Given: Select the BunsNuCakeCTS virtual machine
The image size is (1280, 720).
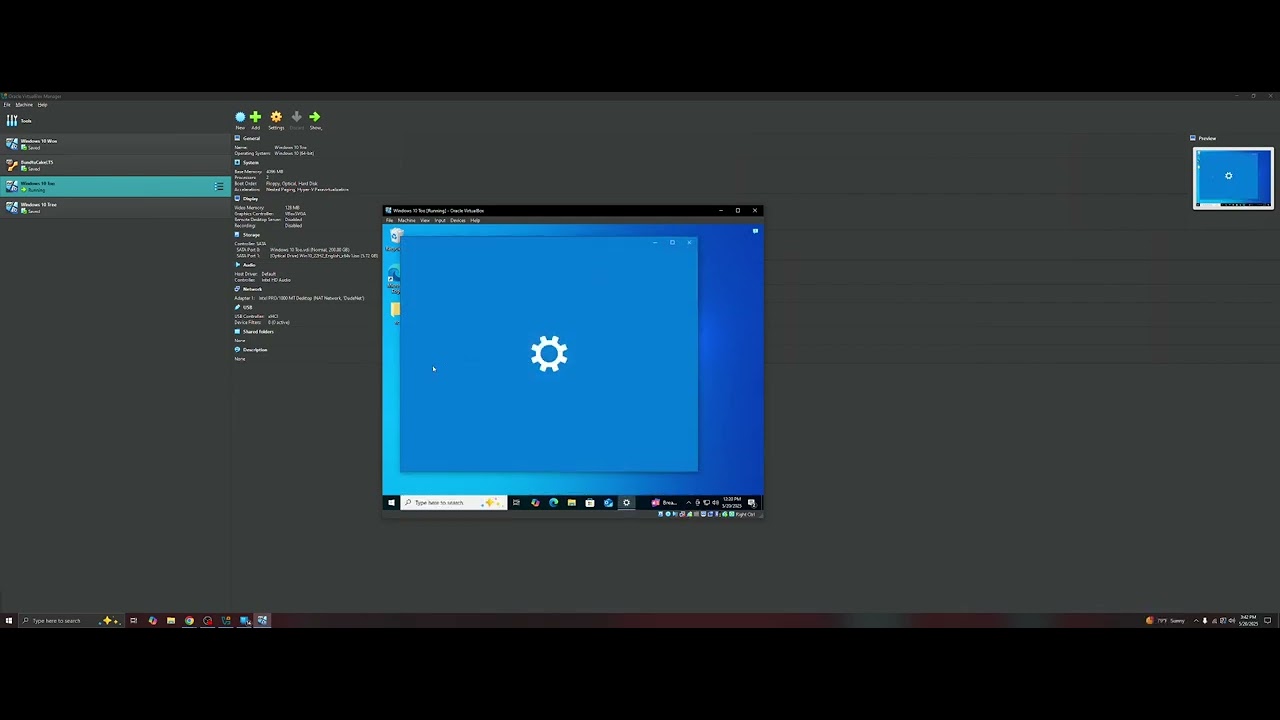Looking at the screenshot, I should (115, 165).
